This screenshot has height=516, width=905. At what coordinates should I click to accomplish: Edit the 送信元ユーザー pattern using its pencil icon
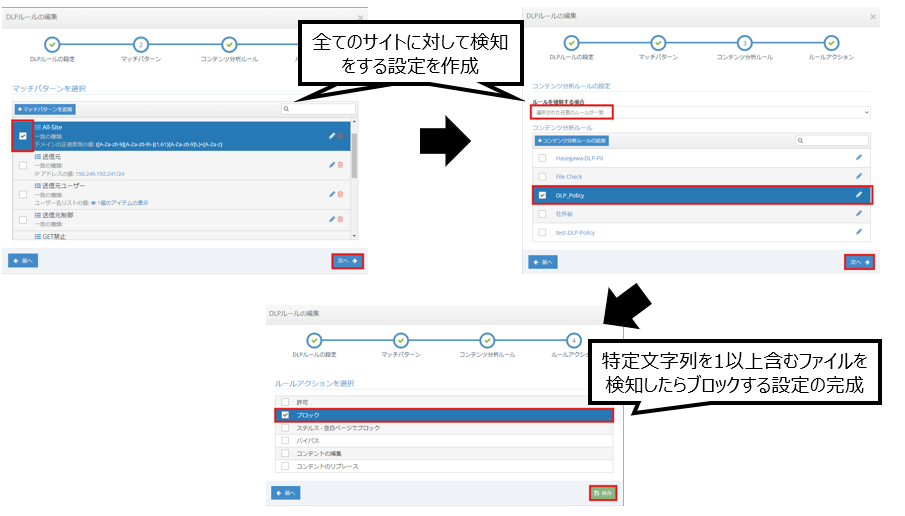point(332,194)
